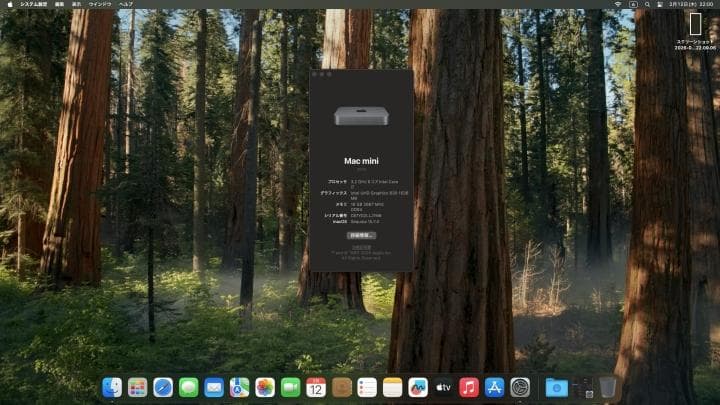720x405 pixels.
Task: Close the About This Mac window
Action: (x=315, y=74)
